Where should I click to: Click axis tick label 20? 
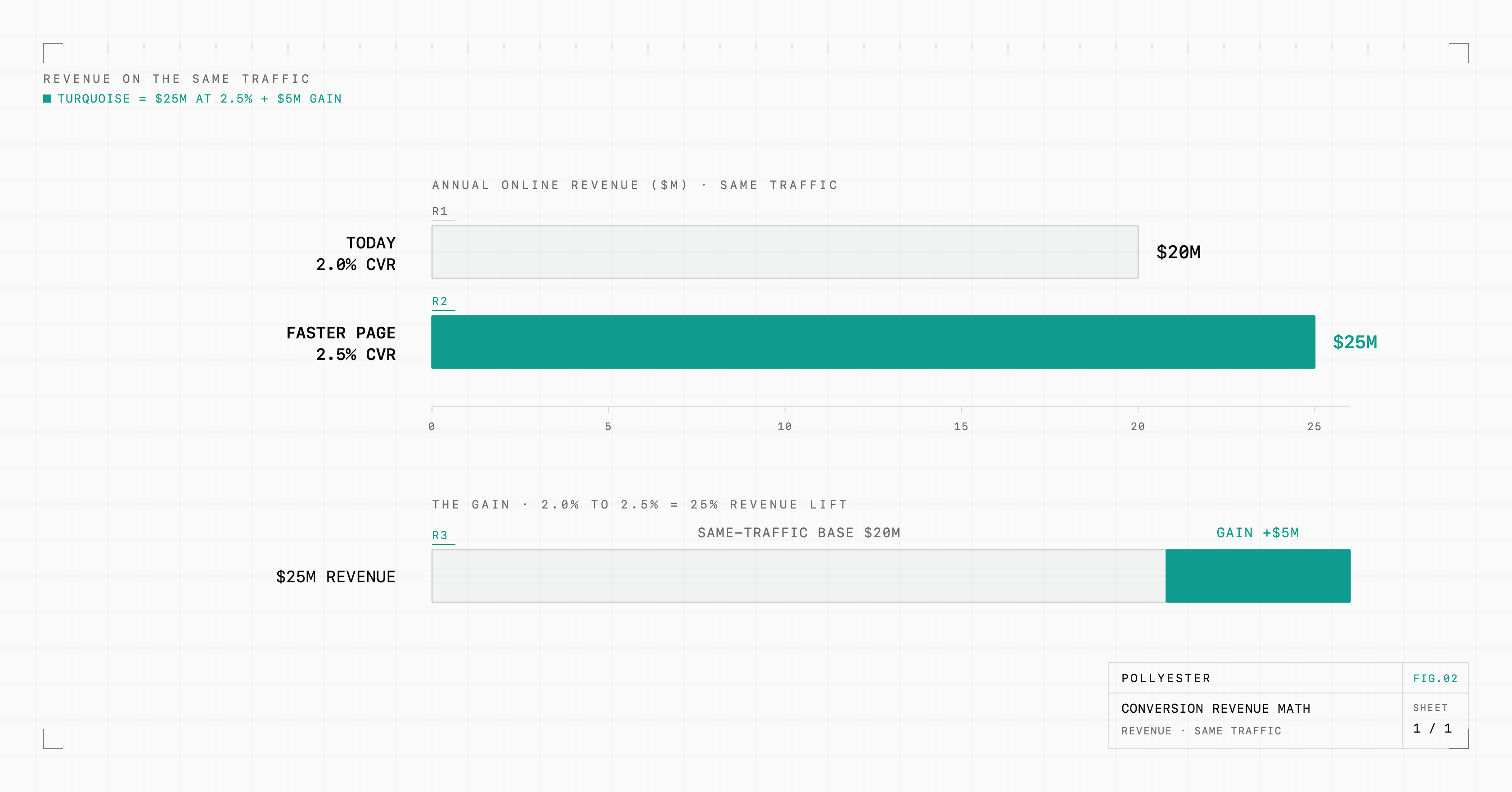click(1138, 427)
